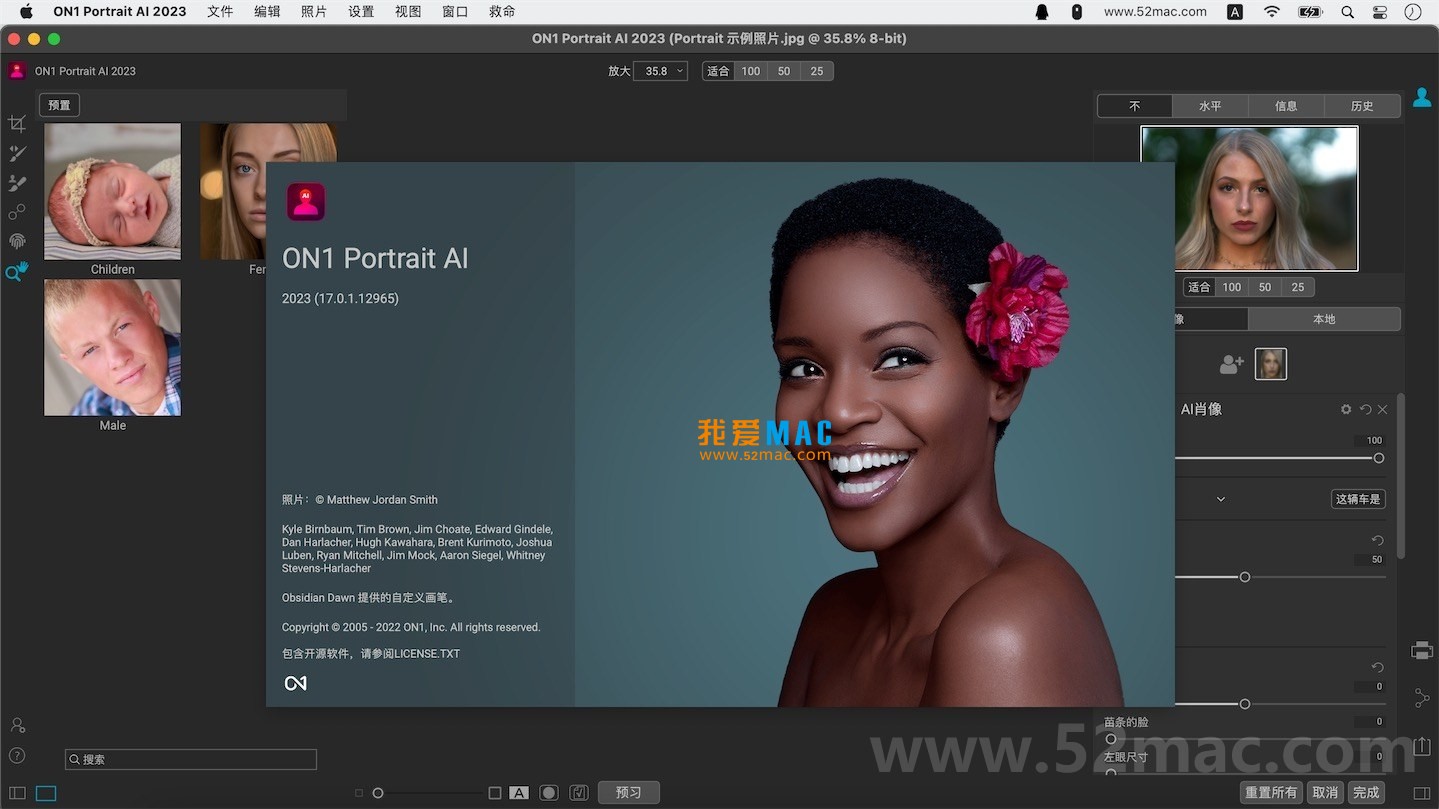
Task: Reset the AI肖像 panel with undo arrow
Action: pos(1365,409)
